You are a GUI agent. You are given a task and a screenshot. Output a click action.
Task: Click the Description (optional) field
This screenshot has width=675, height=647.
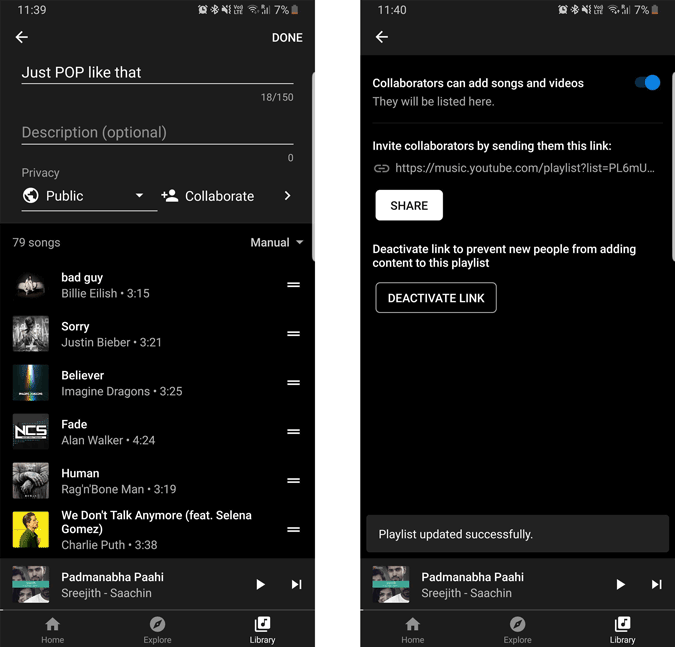(157, 132)
